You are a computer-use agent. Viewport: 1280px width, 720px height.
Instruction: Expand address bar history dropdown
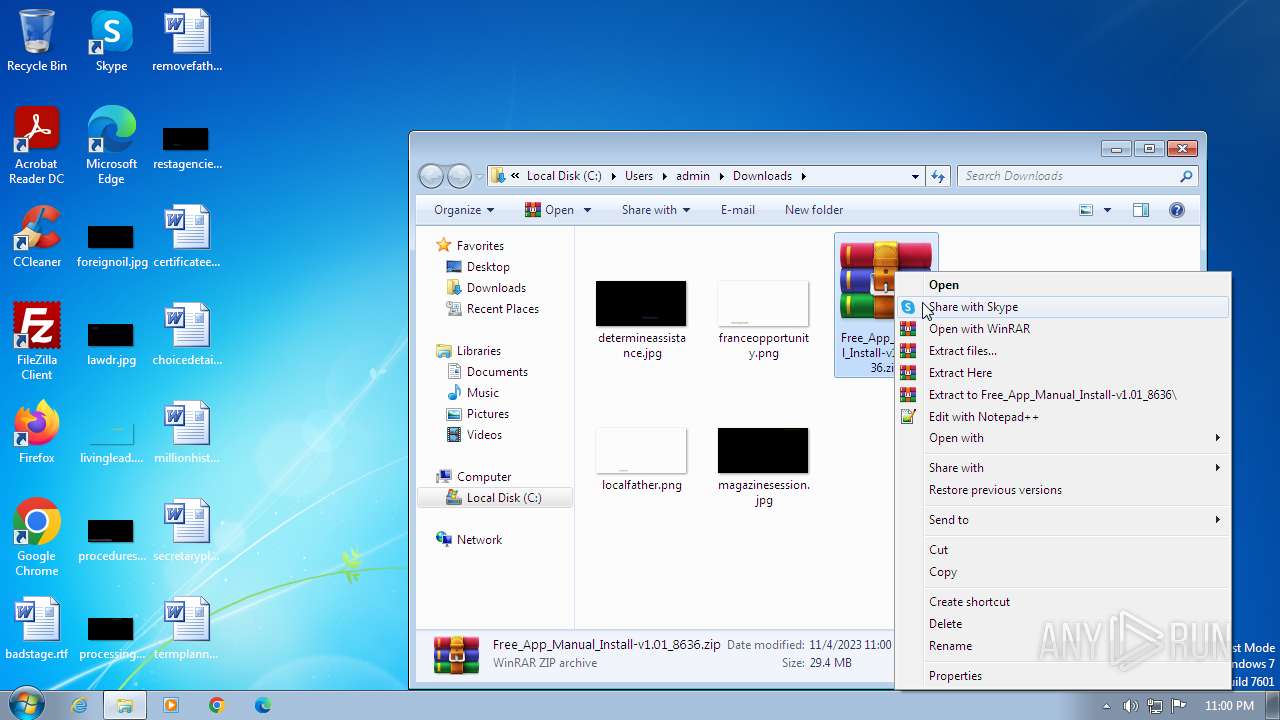(x=915, y=176)
